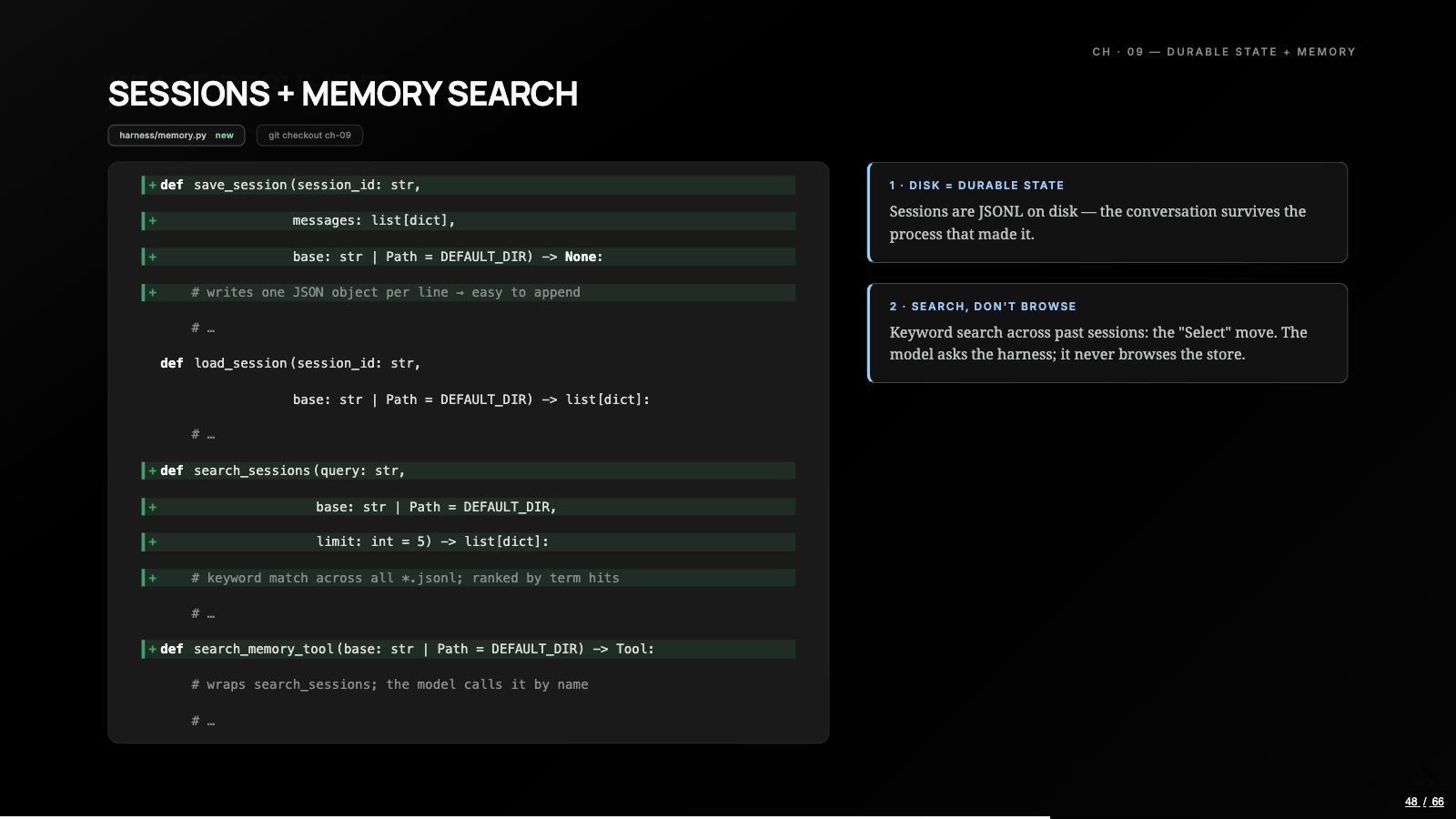Select the "SESSIONS + MEMORY SEARCH" slide title

(x=343, y=94)
